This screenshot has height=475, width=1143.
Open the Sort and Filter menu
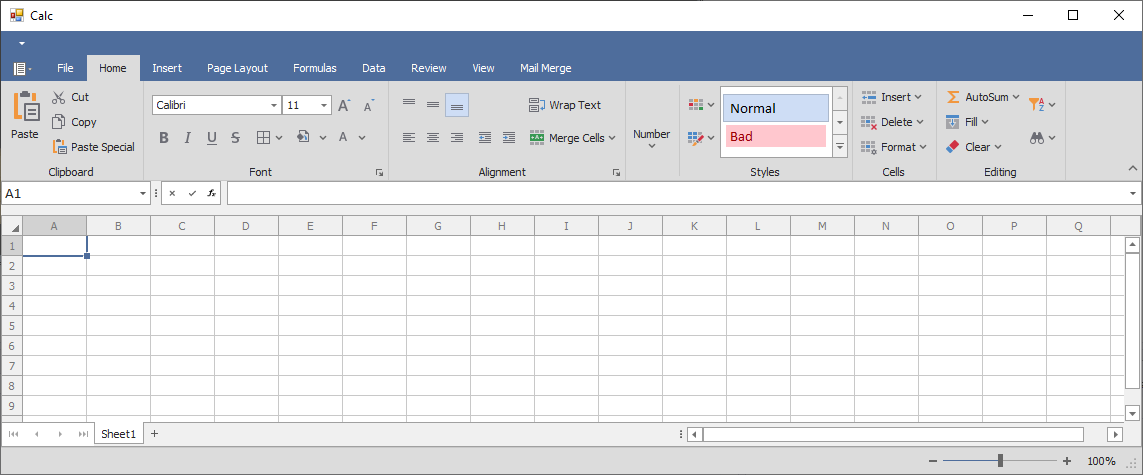pyautogui.click(x=1042, y=105)
